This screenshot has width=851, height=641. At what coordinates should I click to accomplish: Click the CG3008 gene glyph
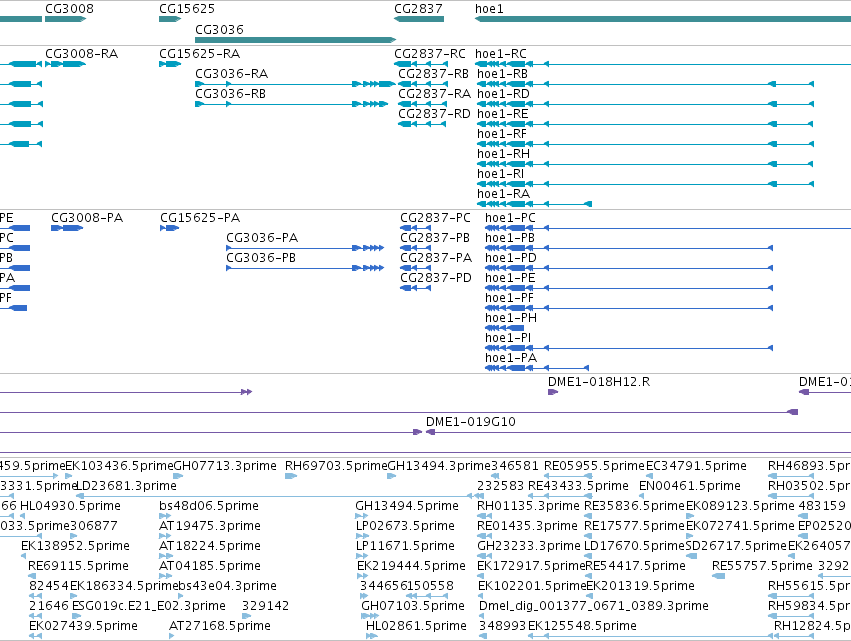click(x=65, y=19)
